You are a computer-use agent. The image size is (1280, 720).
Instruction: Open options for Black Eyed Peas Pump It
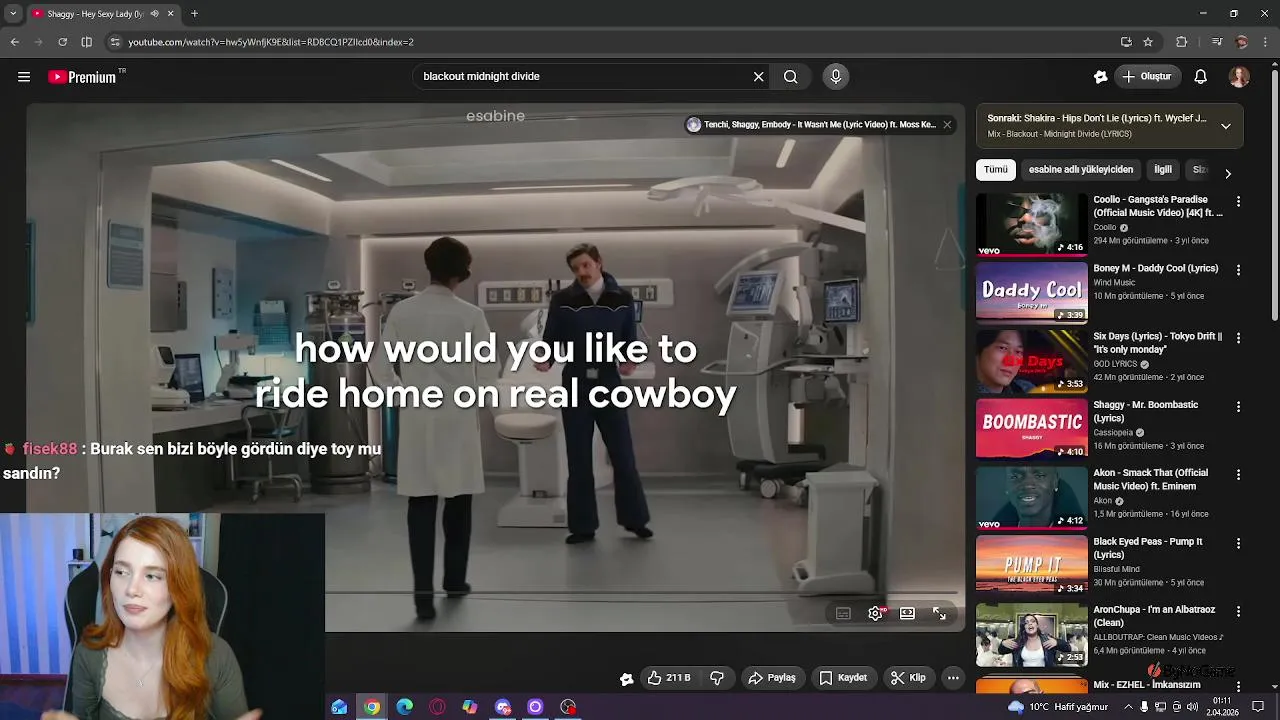pyautogui.click(x=1238, y=543)
